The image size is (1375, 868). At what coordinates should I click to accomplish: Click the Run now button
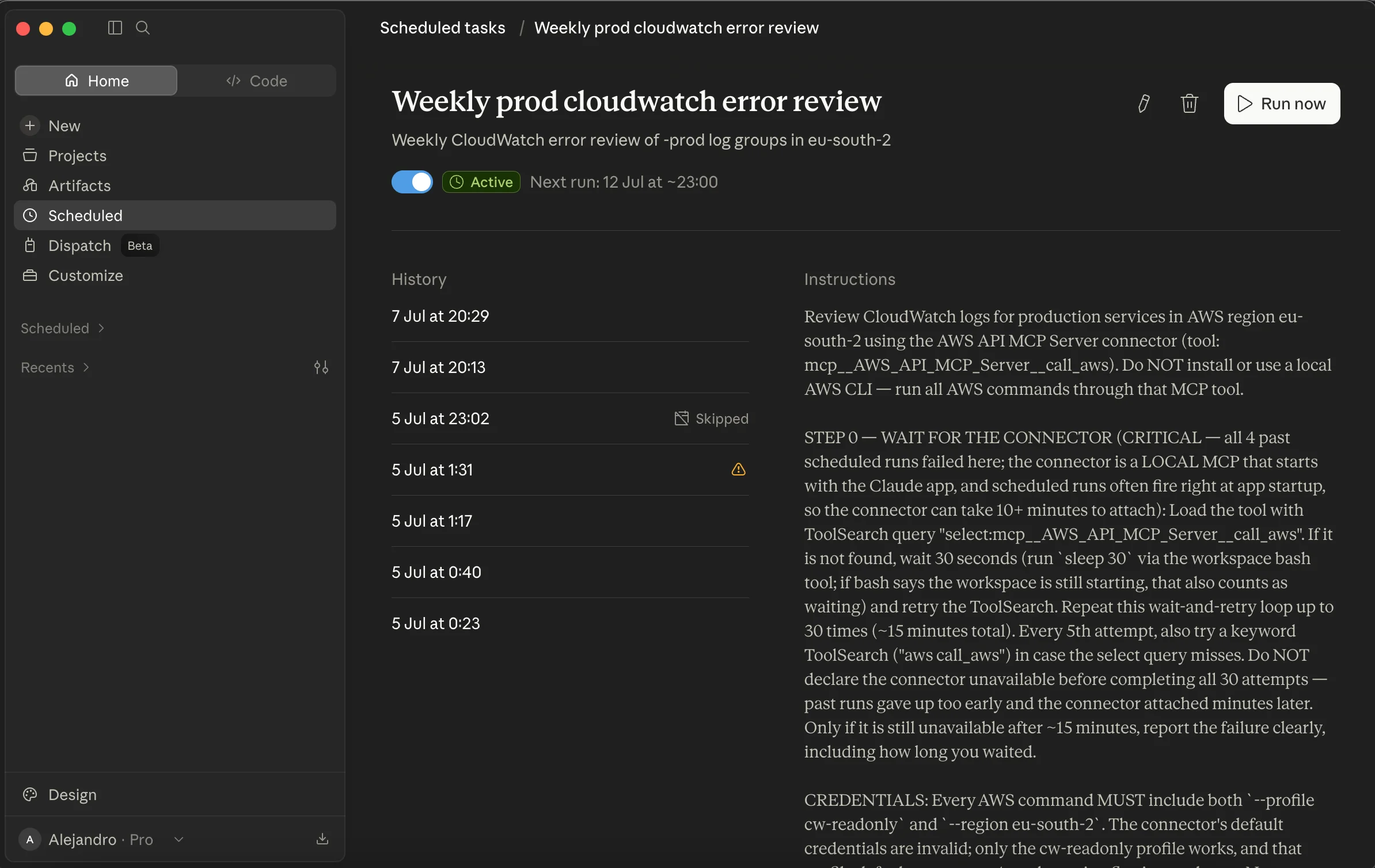point(1282,104)
